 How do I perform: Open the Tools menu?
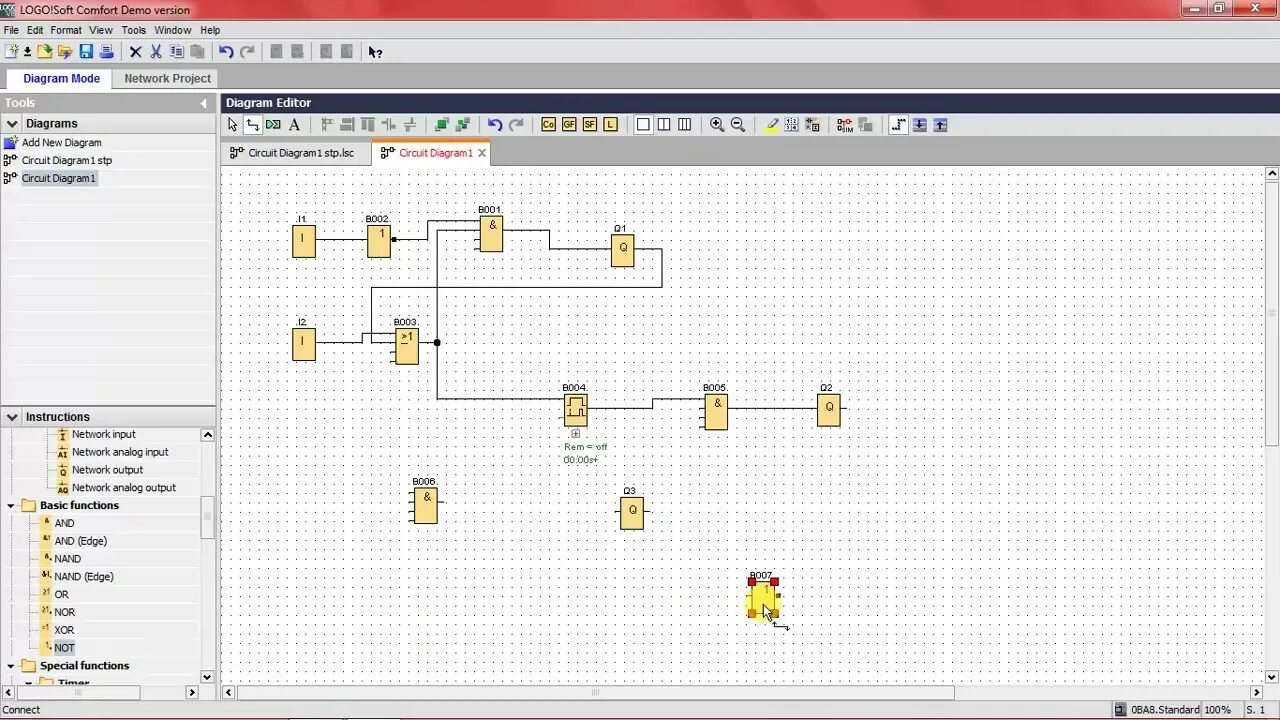(134, 30)
